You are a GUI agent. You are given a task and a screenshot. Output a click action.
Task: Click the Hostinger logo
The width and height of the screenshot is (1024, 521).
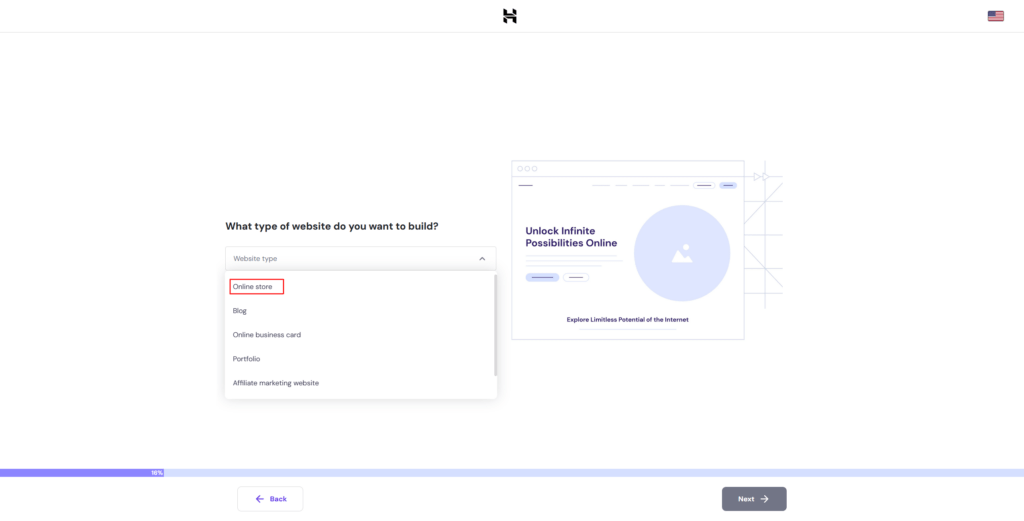[510, 16]
